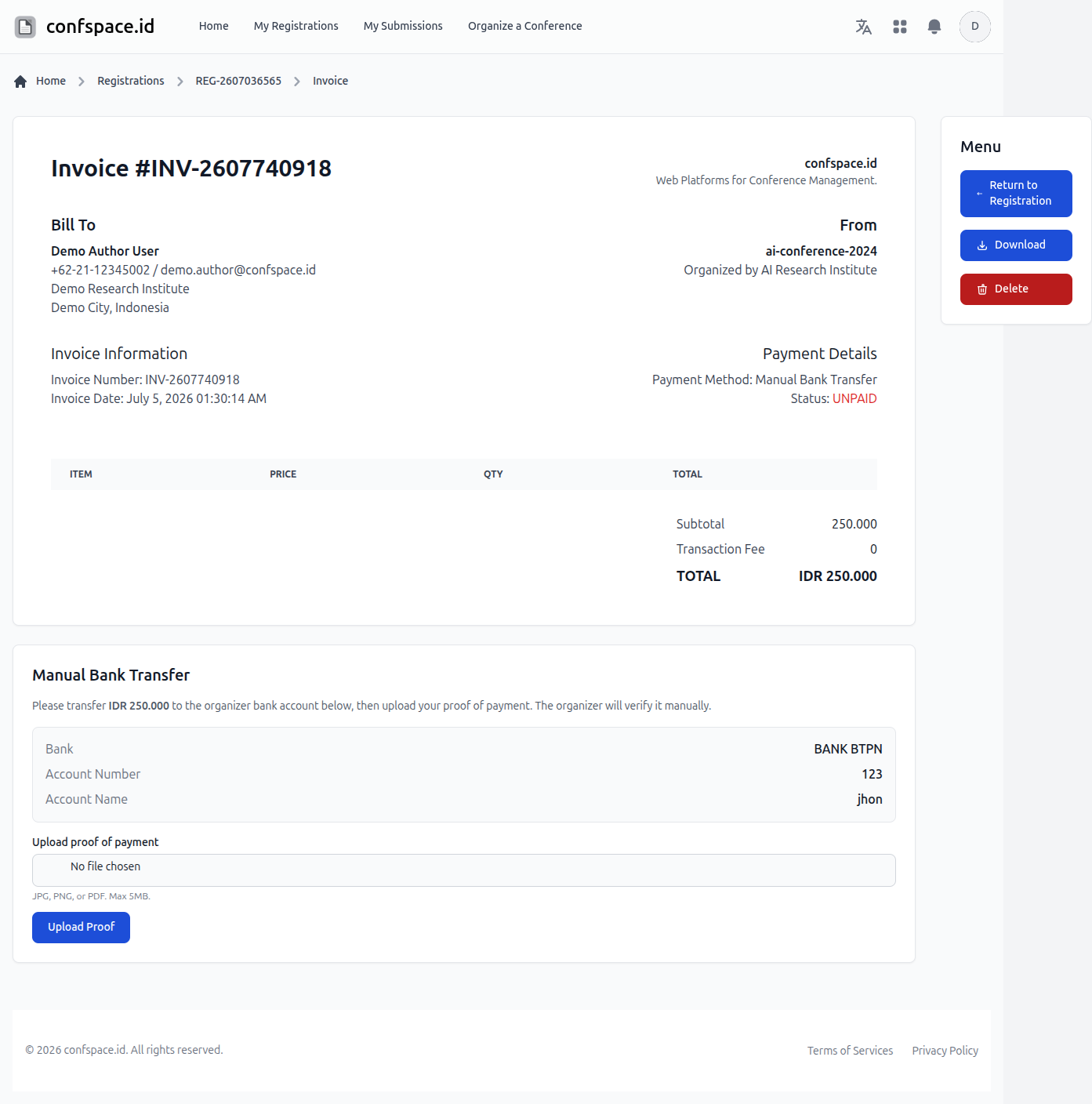The height and width of the screenshot is (1104, 1092).
Task: Open Organize a Conference menu item
Action: (x=524, y=26)
